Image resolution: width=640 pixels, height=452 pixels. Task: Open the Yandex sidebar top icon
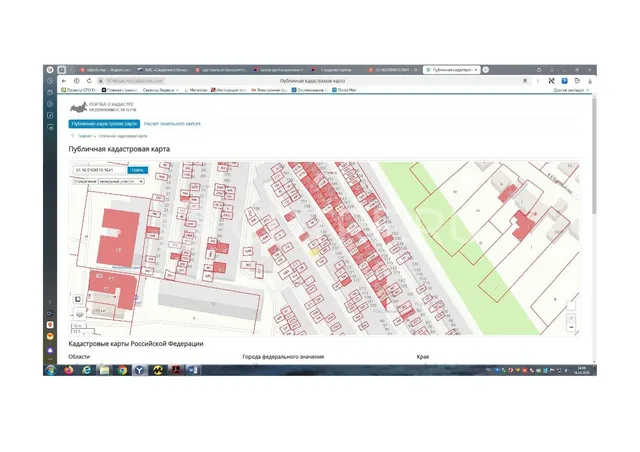pos(50,70)
